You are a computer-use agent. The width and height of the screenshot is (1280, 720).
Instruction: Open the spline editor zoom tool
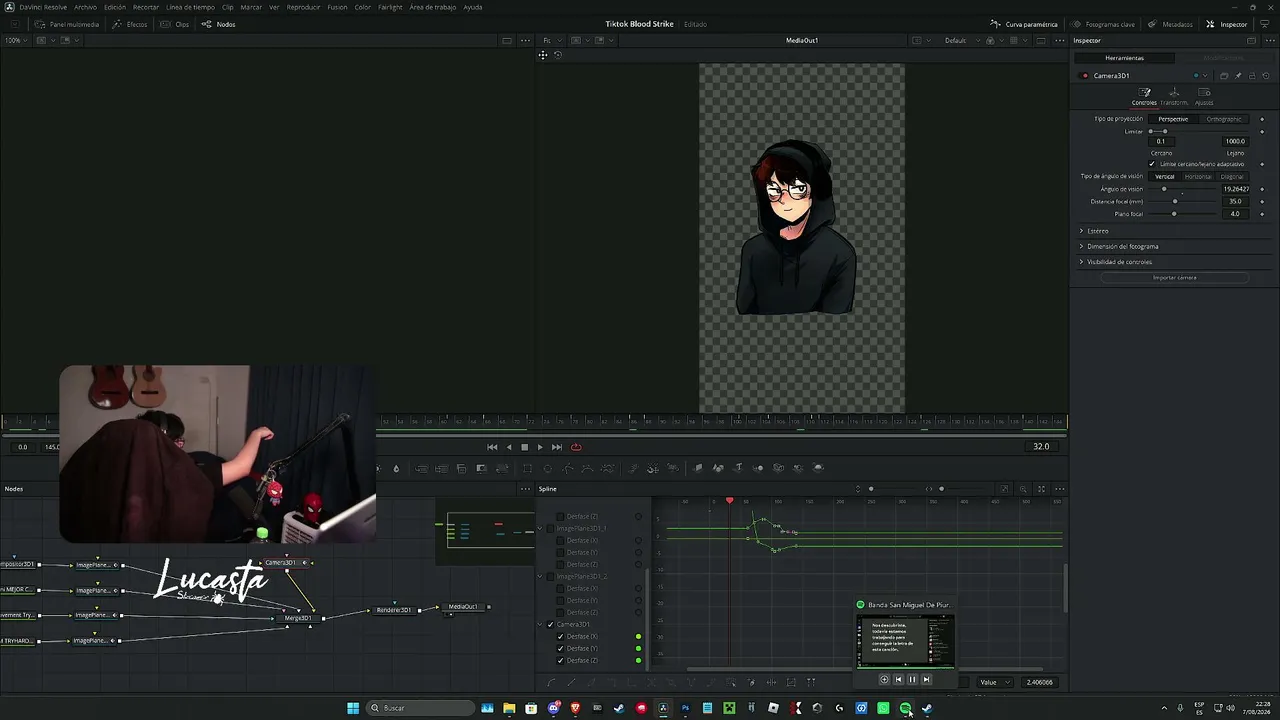click(x=1023, y=489)
